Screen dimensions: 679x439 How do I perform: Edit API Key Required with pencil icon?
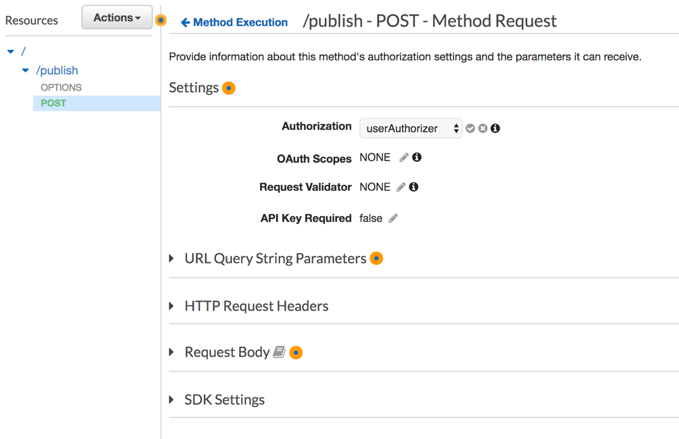[393, 218]
